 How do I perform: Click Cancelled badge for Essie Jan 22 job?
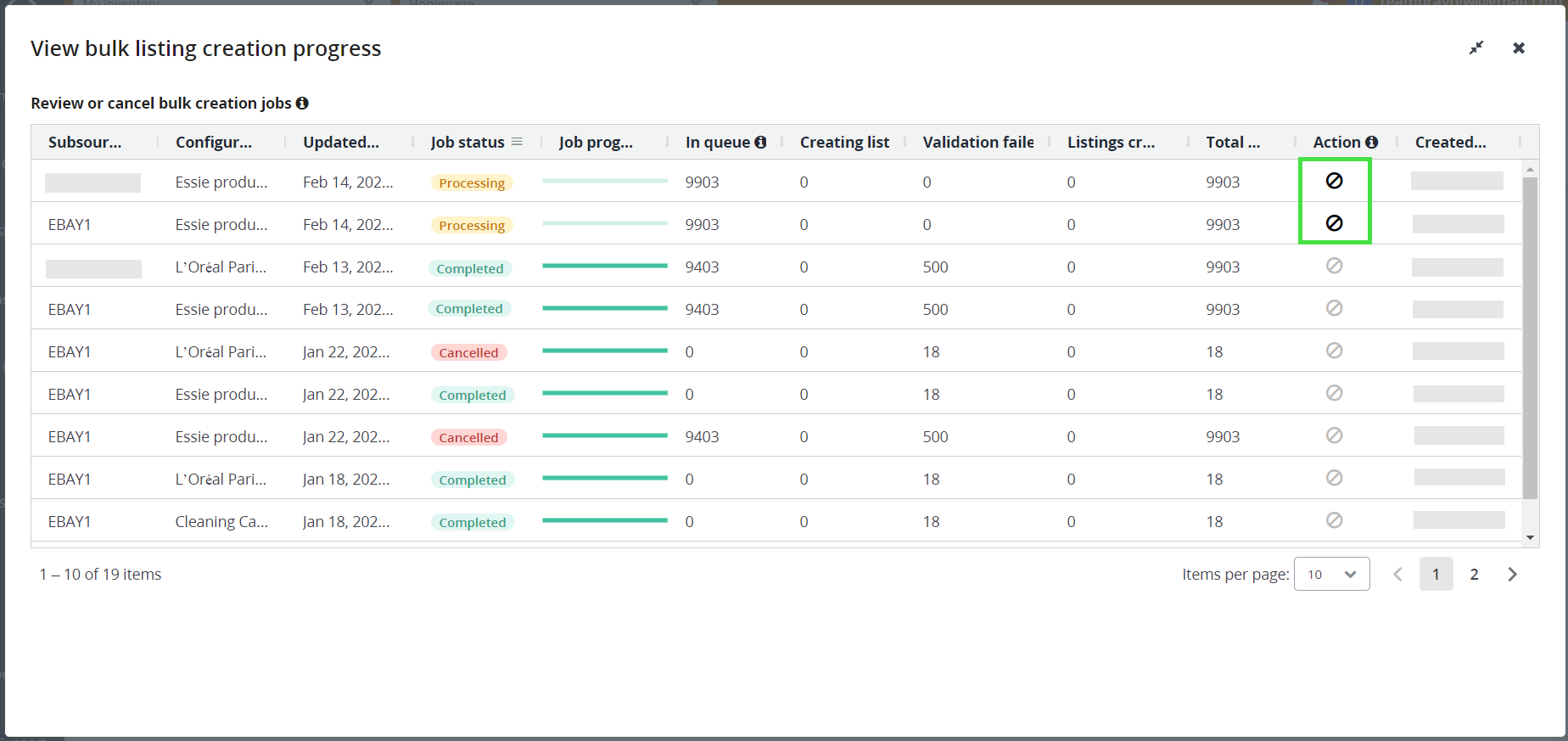pyautogui.click(x=468, y=437)
